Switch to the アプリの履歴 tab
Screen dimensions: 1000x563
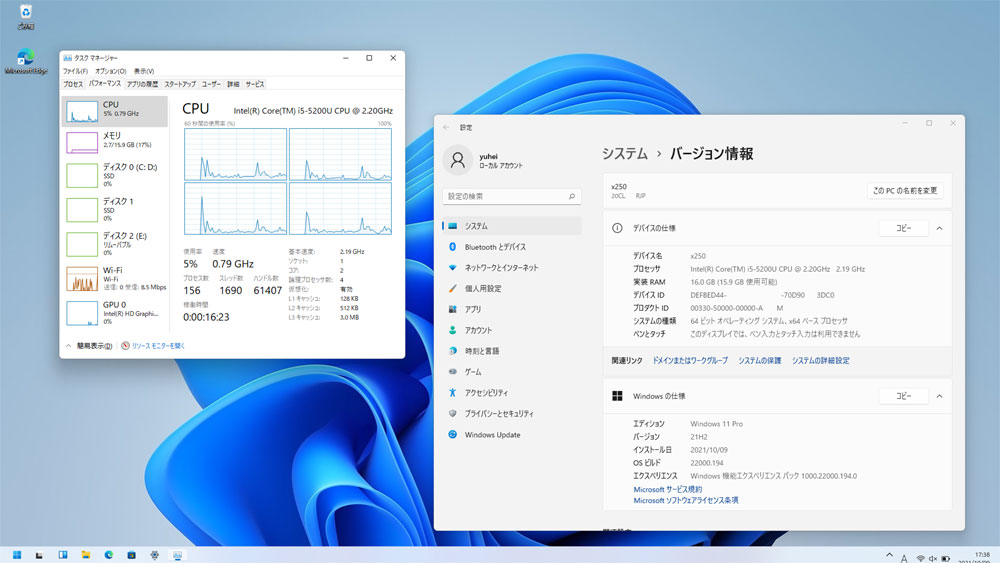pyautogui.click(x=142, y=84)
